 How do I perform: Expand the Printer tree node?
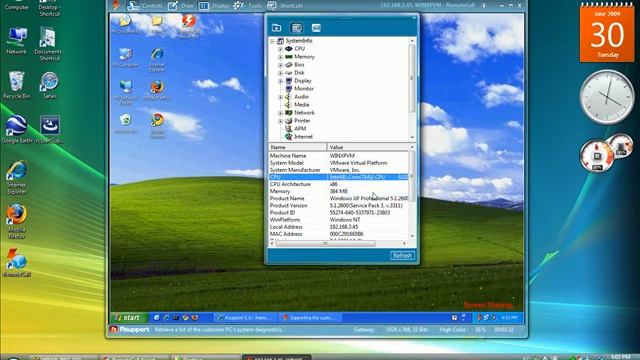click(x=280, y=121)
